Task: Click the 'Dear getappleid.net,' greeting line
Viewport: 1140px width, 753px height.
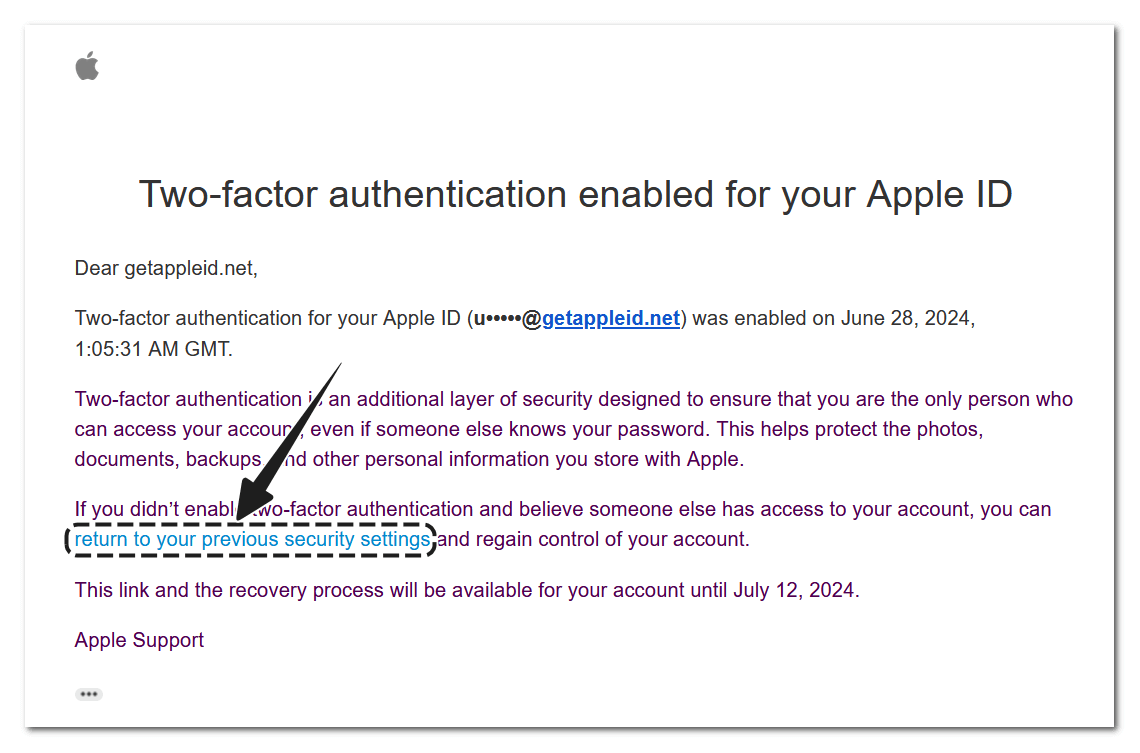Action: point(166,268)
